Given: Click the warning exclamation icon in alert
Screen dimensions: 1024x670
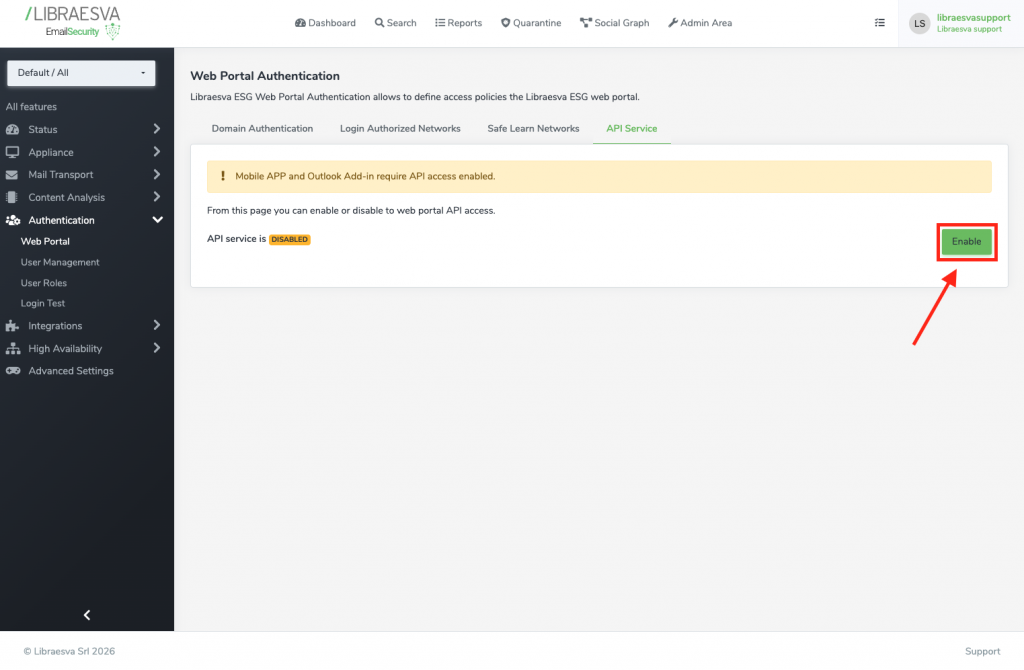Looking at the screenshot, I should click(x=223, y=176).
